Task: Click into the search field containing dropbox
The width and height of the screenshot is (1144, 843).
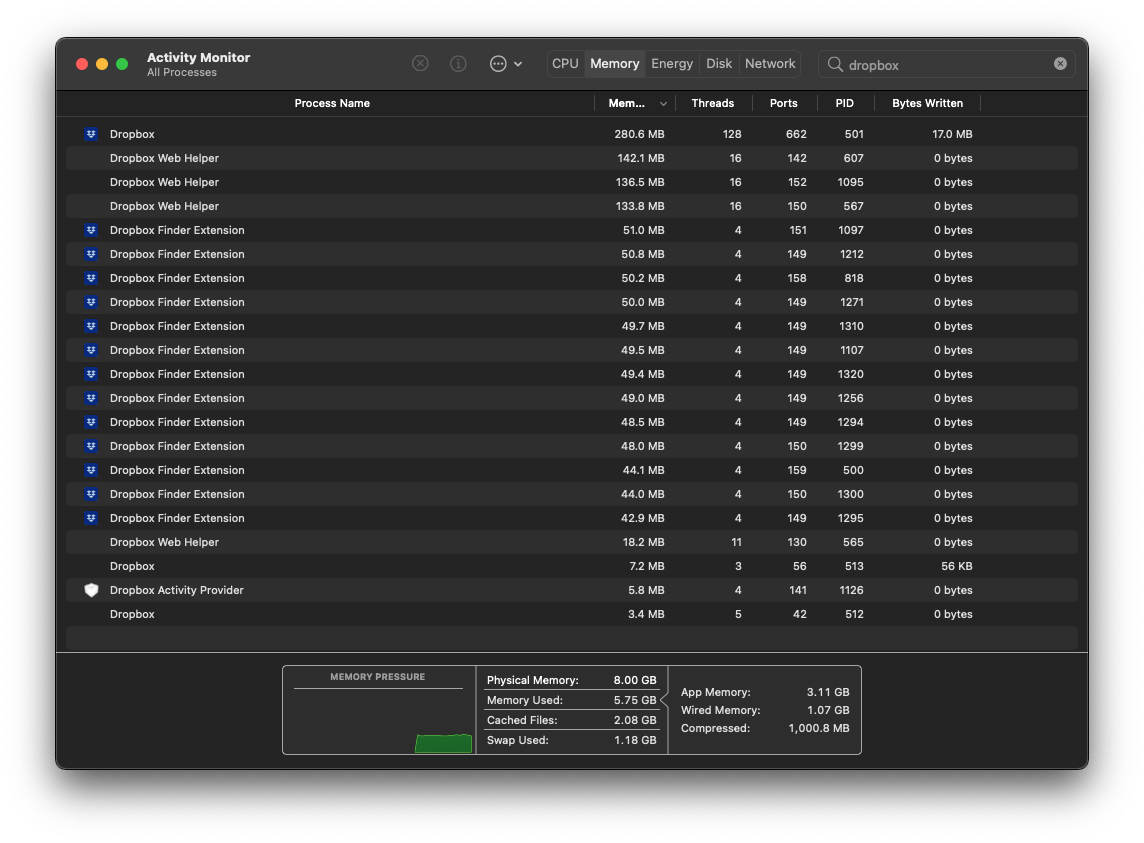Action: (946, 64)
